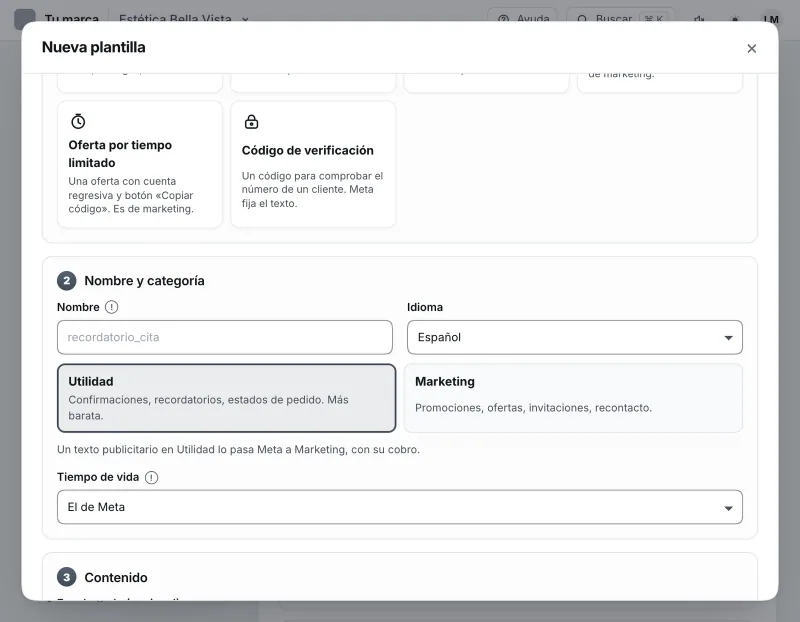Click the muted sound icon in top bar

point(699,19)
